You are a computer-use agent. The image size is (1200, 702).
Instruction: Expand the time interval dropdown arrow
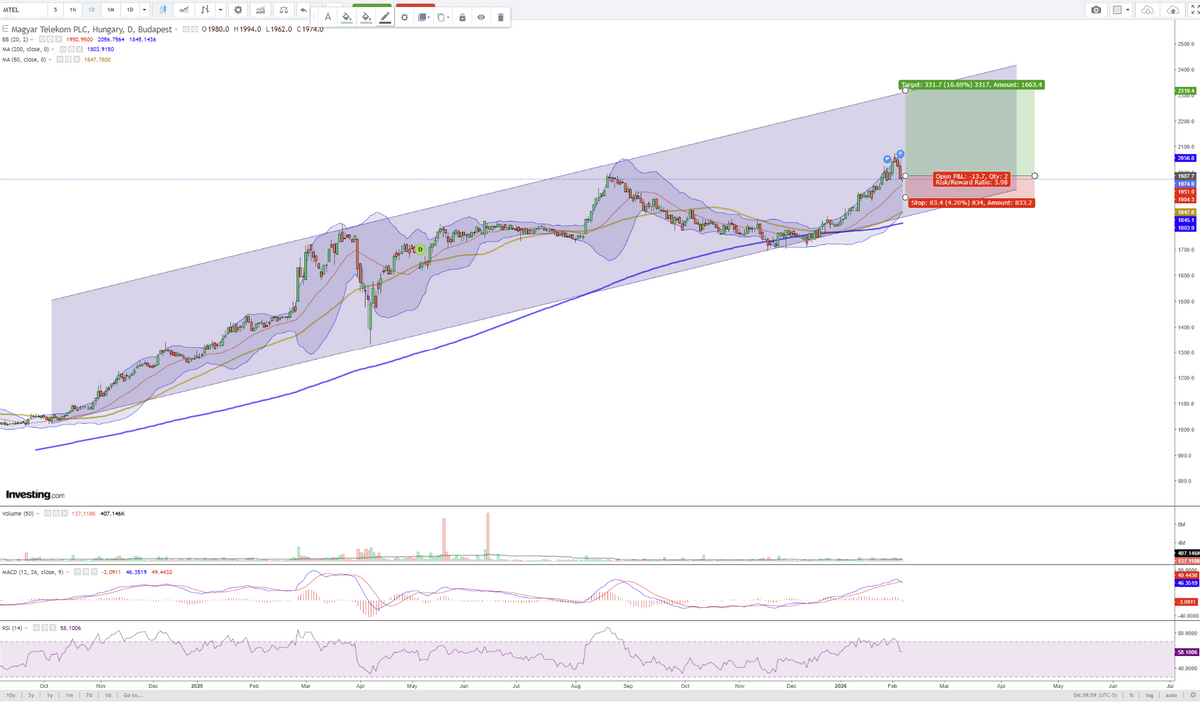[144, 10]
